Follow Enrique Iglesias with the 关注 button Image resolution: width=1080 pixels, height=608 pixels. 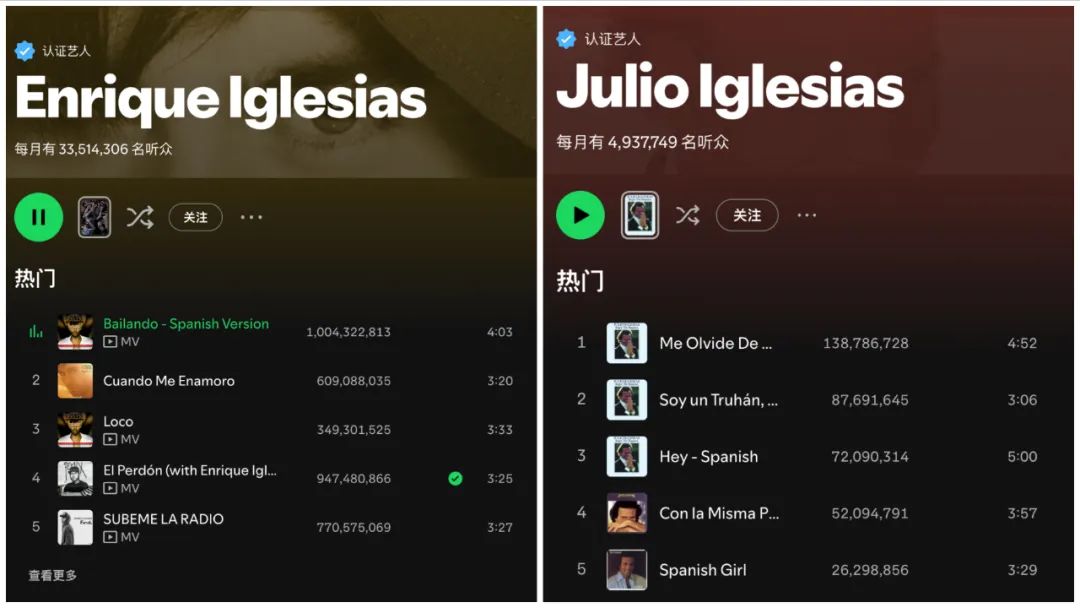[x=196, y=217]
